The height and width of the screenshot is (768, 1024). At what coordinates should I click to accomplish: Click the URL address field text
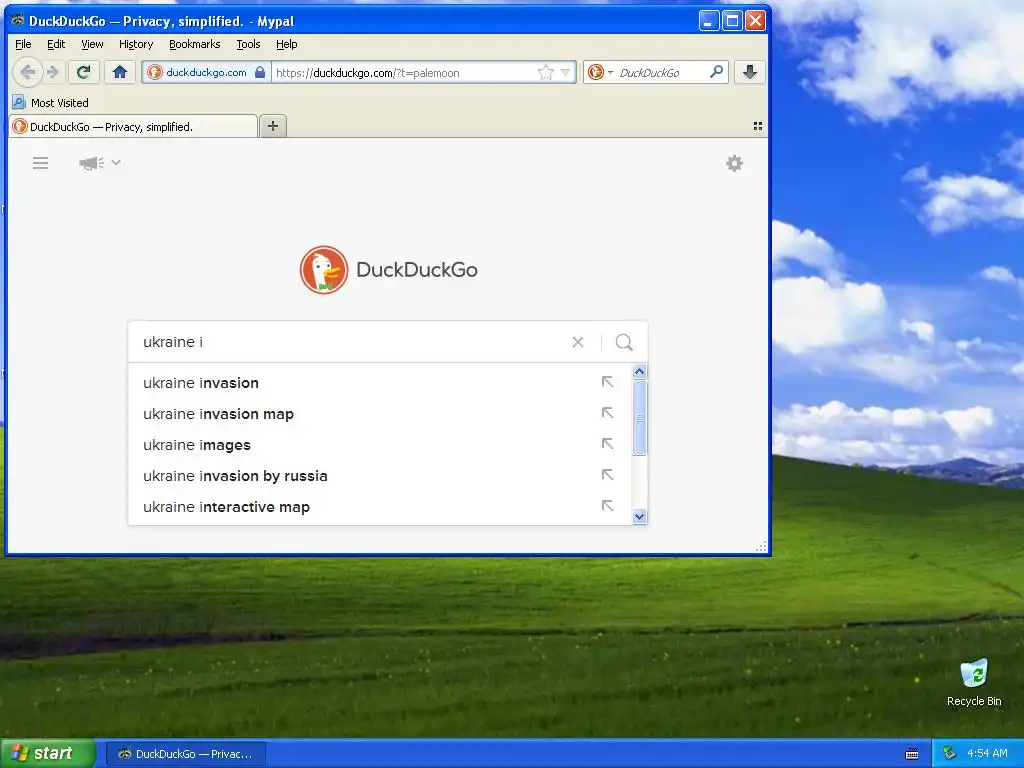pyautogui.click(x=367, y=72)
